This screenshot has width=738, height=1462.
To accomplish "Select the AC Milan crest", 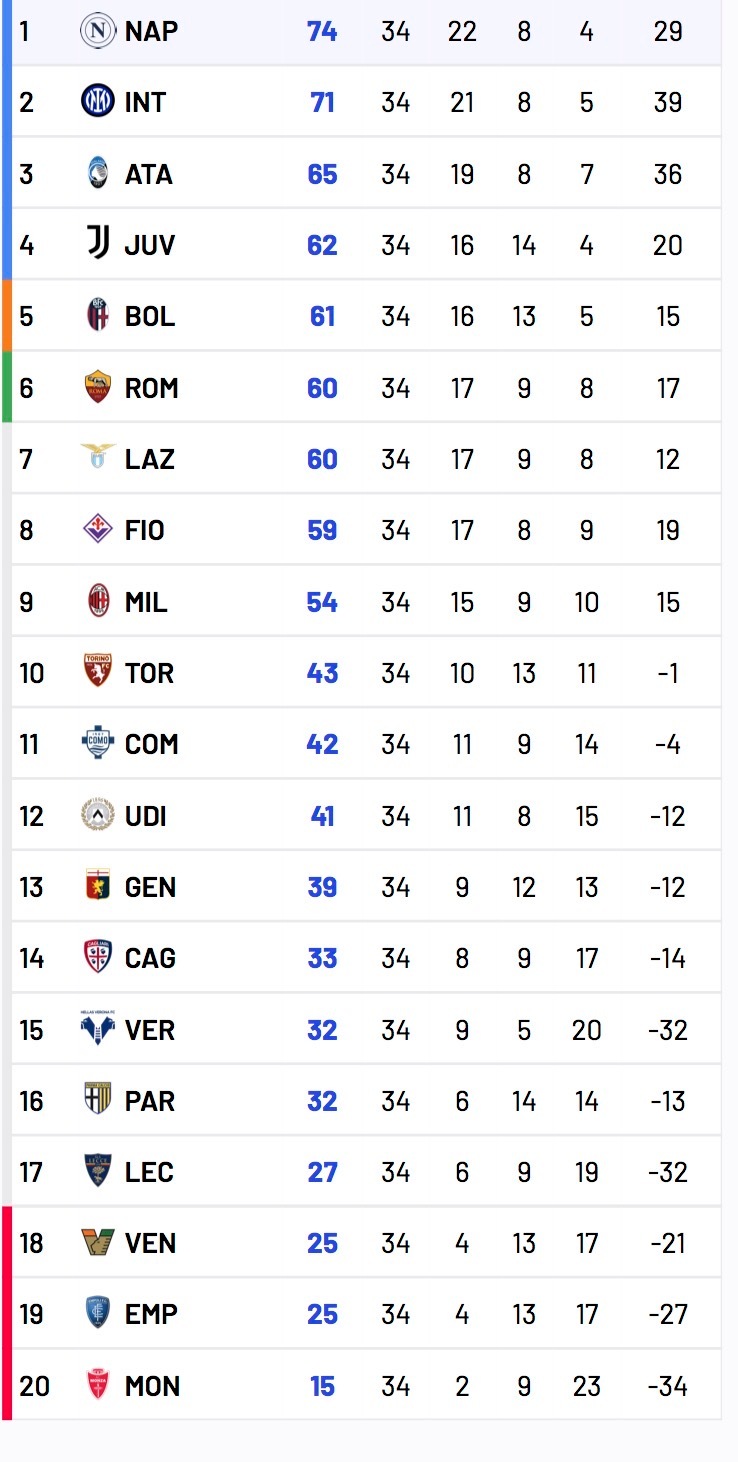I will point(98,601).
